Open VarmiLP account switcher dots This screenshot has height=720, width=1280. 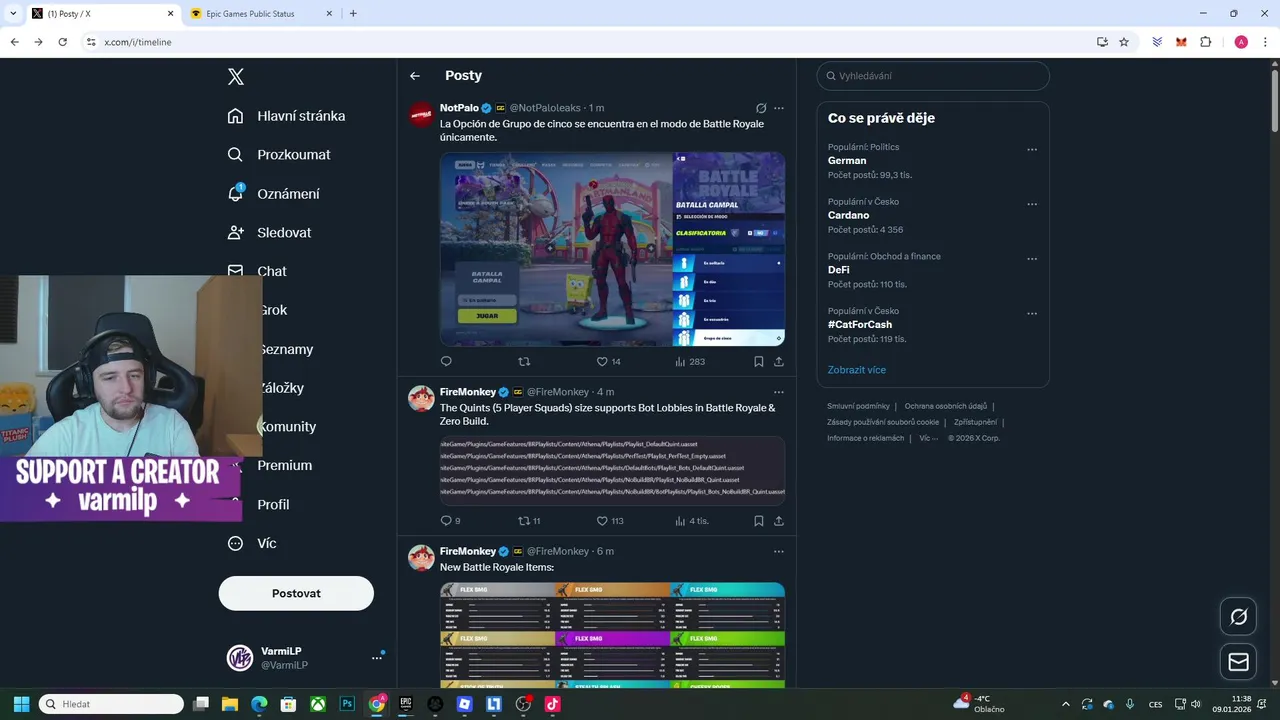[377, 658]
